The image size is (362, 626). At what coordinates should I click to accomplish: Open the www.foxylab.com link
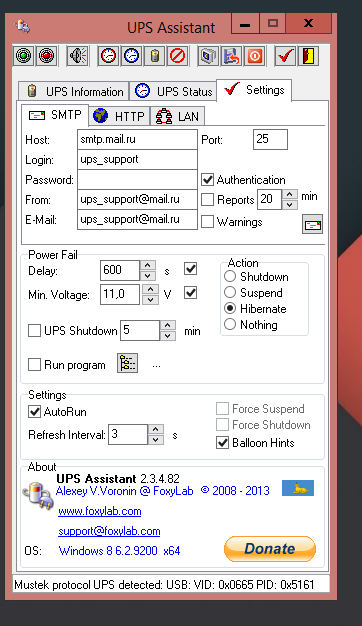(x=100, y=511)
